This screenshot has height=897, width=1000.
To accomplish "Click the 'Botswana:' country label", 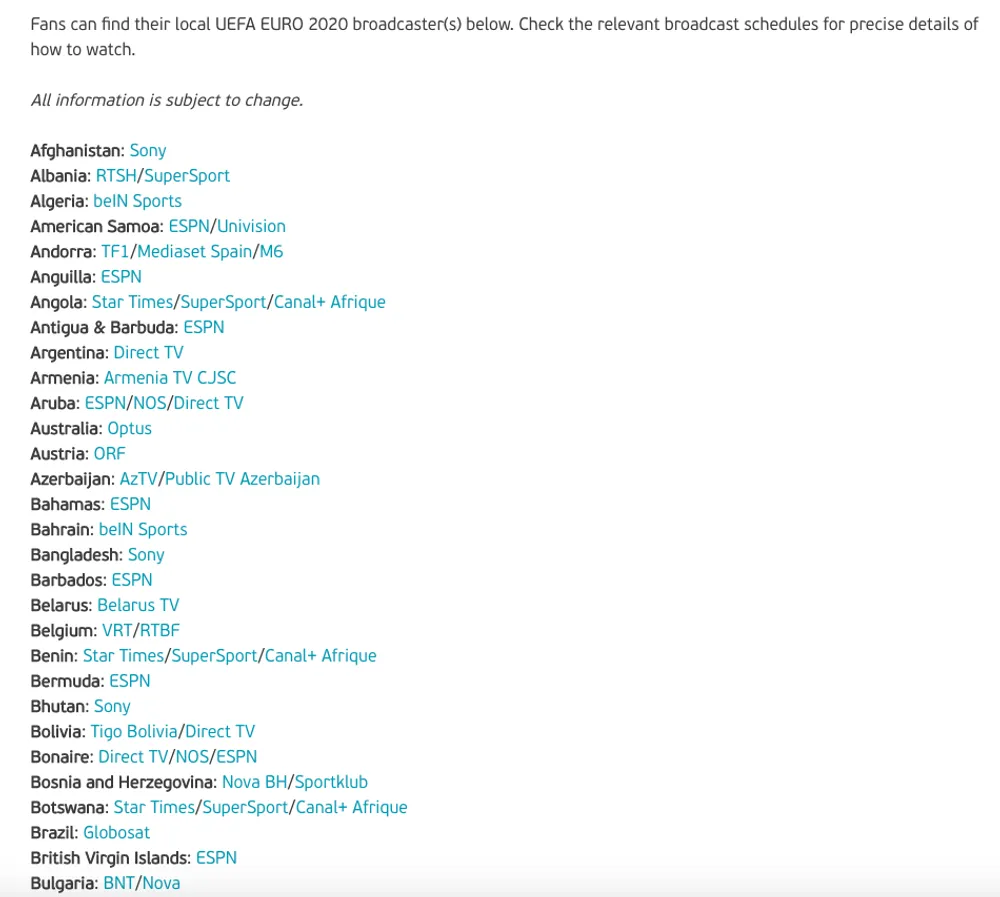I will [x=70, y=808].
